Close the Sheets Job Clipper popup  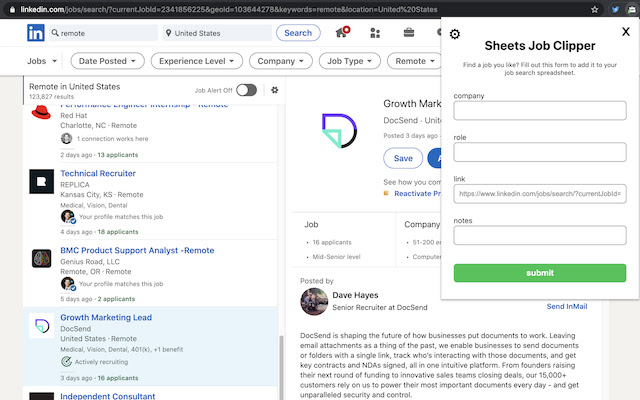pyautogui.click(x=626, y=31)
